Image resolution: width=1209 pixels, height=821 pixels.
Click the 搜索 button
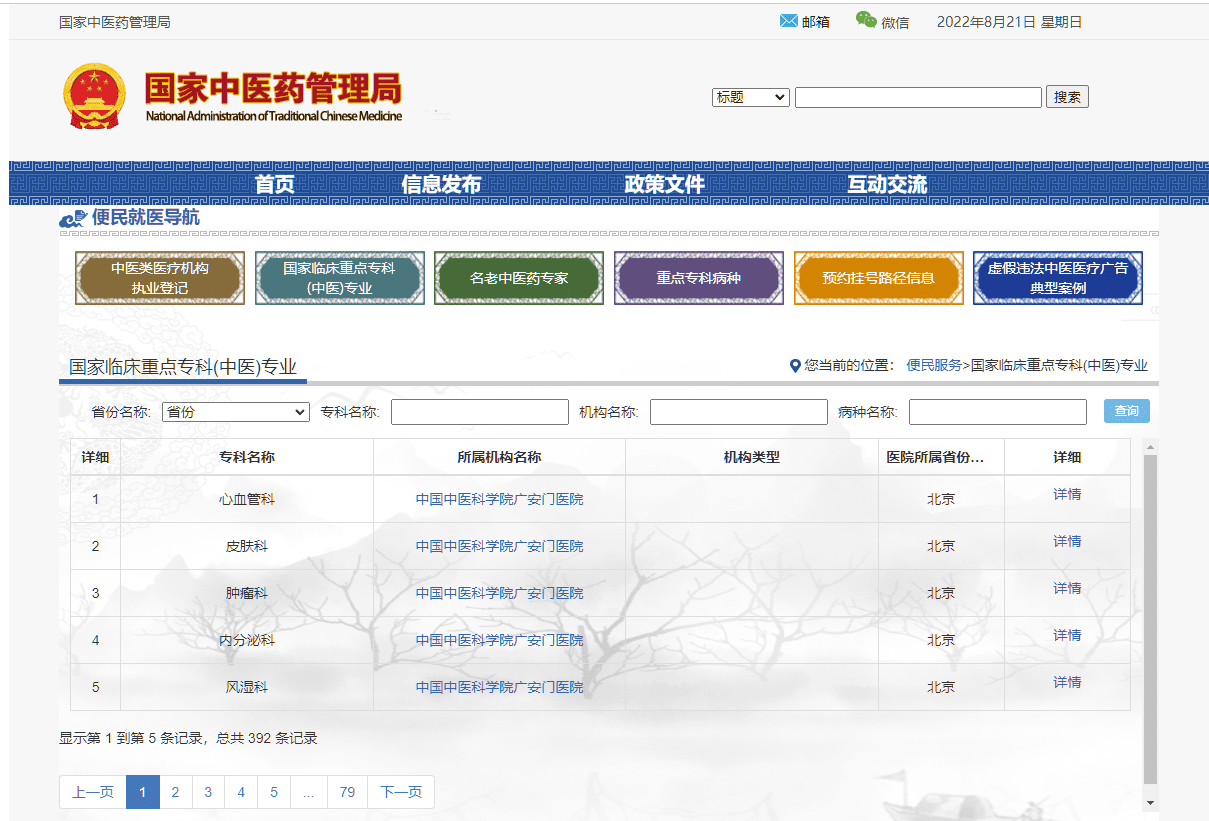[1067, 97]
